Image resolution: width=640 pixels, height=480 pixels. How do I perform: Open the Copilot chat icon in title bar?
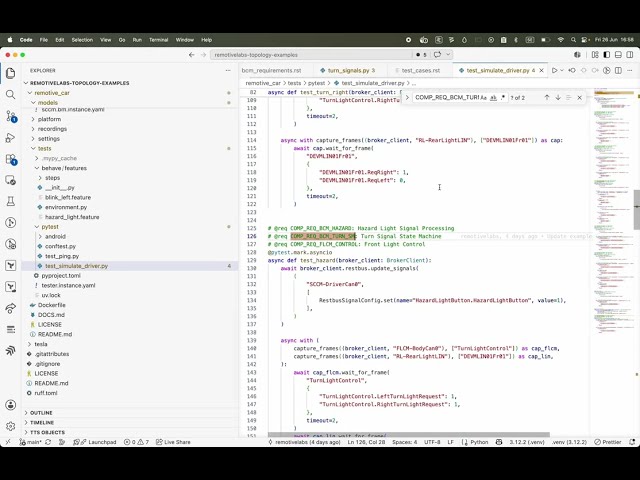pyautogui.click(x=437, y=55)
